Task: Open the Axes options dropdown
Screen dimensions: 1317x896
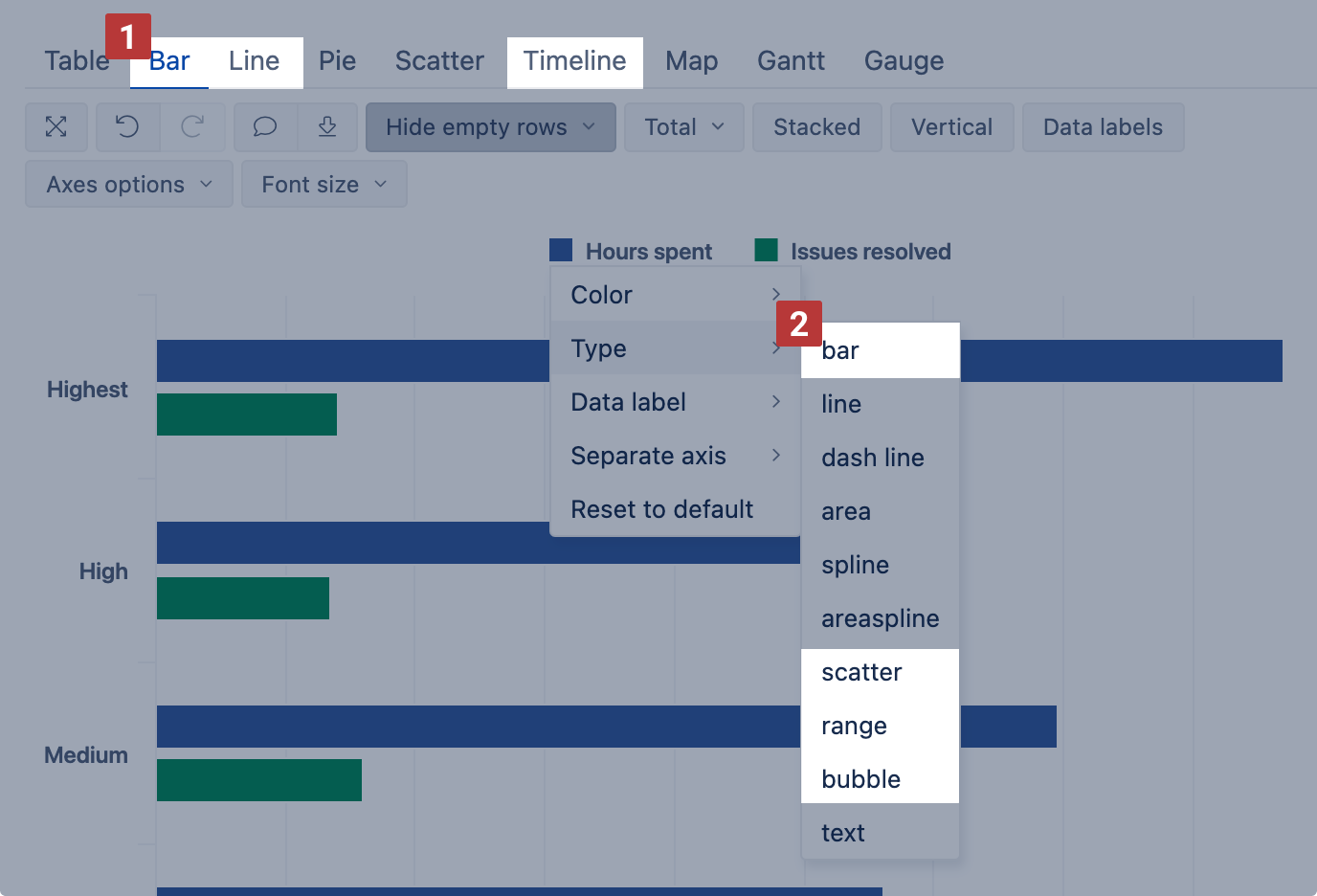Action: (128, 185)
